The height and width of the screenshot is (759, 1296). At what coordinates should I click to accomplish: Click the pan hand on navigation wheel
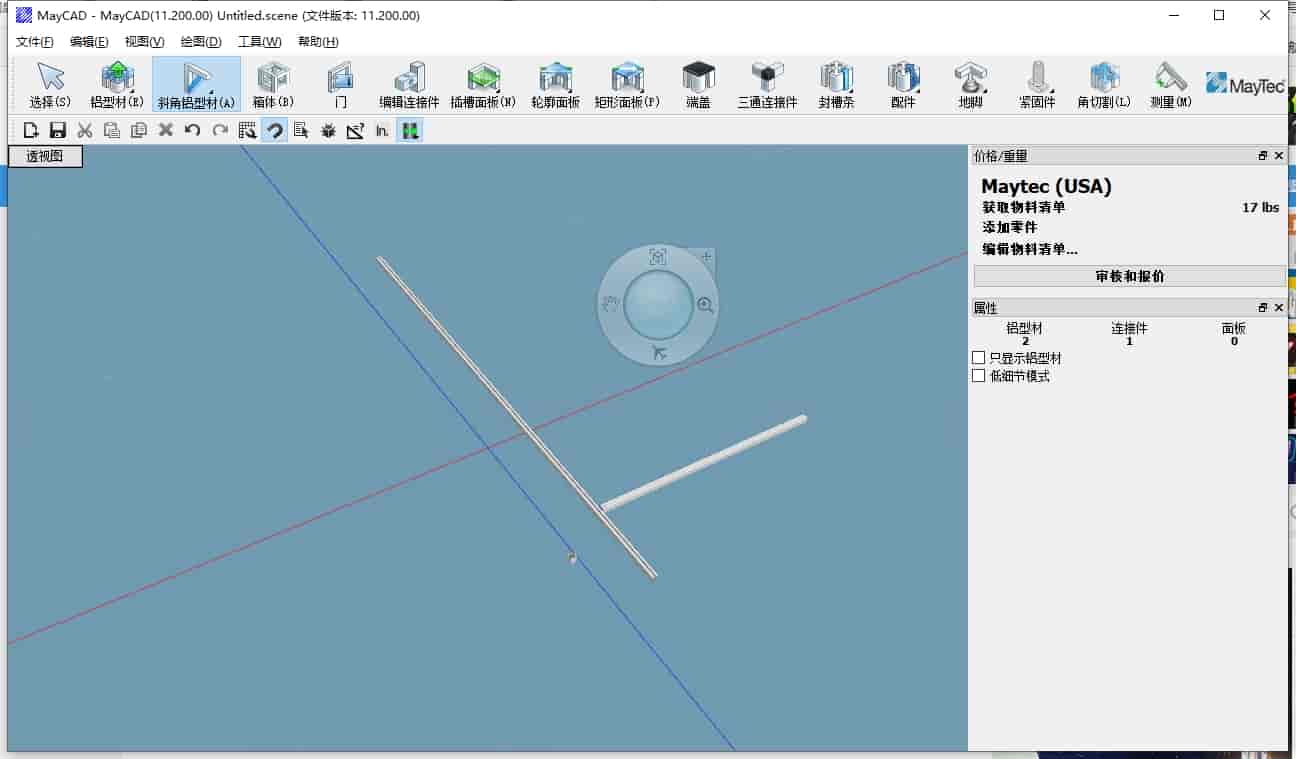tap(609, 305)
